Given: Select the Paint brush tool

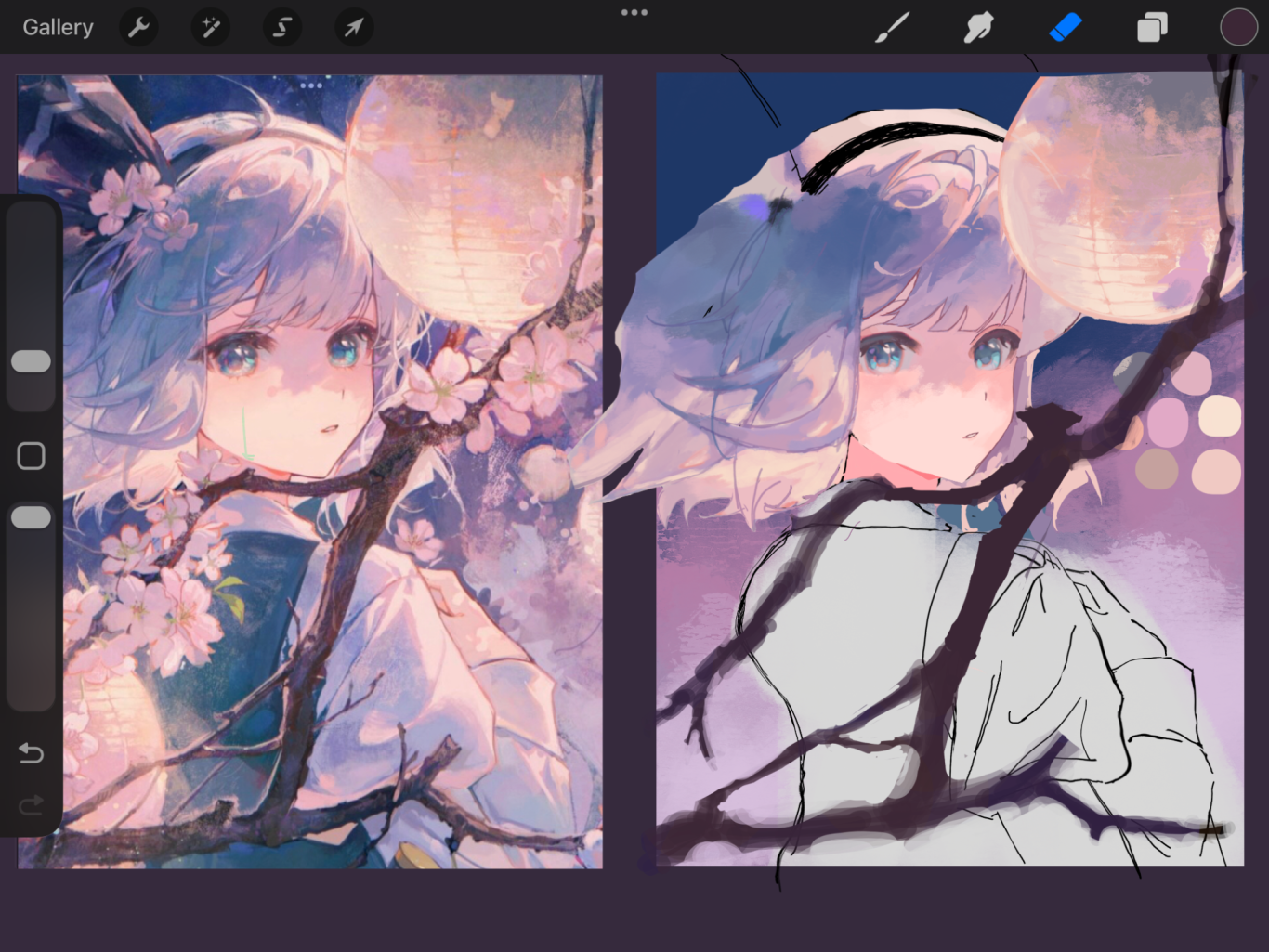Looking at the screenshot, I should 892,28.
